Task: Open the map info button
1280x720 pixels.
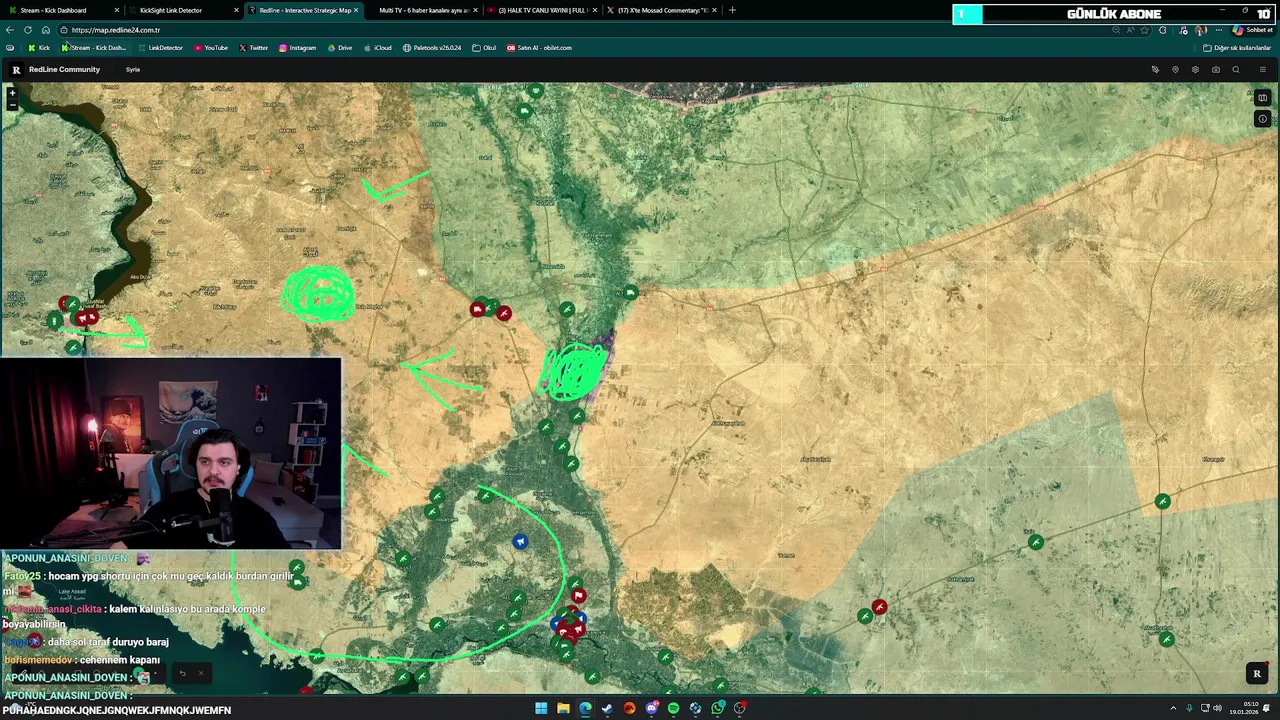Action: point(1262,119)
